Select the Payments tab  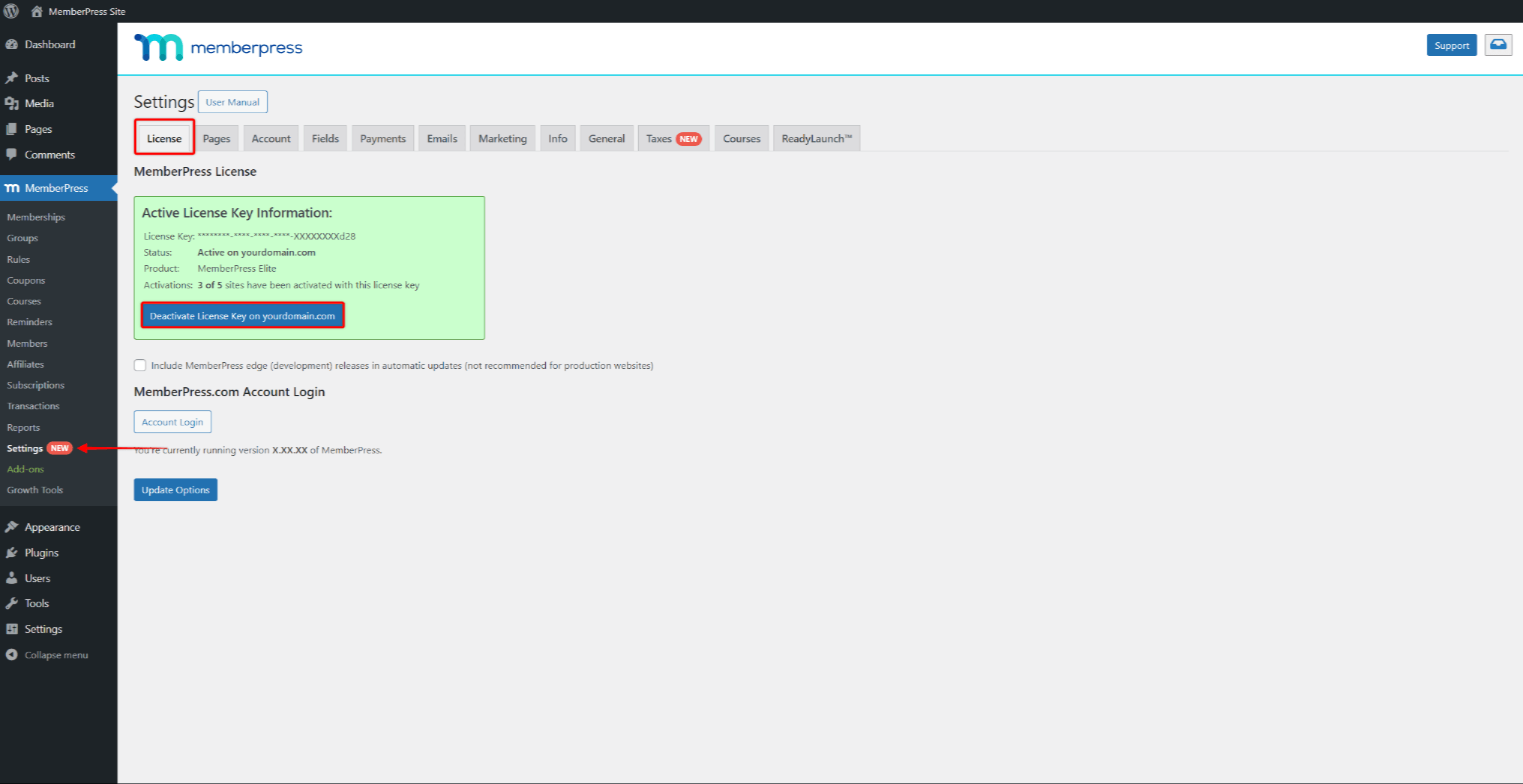click(383, 138)
